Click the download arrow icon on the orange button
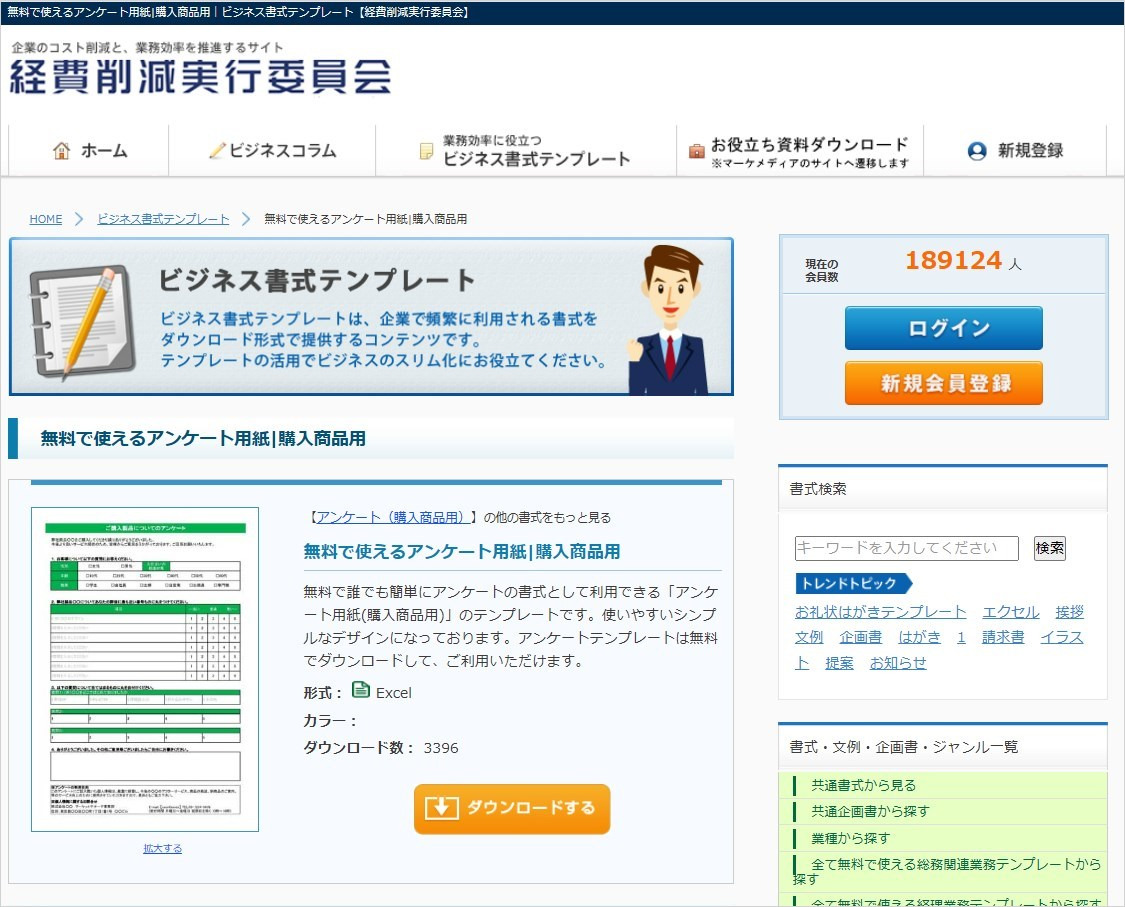 tap(440, 808)
